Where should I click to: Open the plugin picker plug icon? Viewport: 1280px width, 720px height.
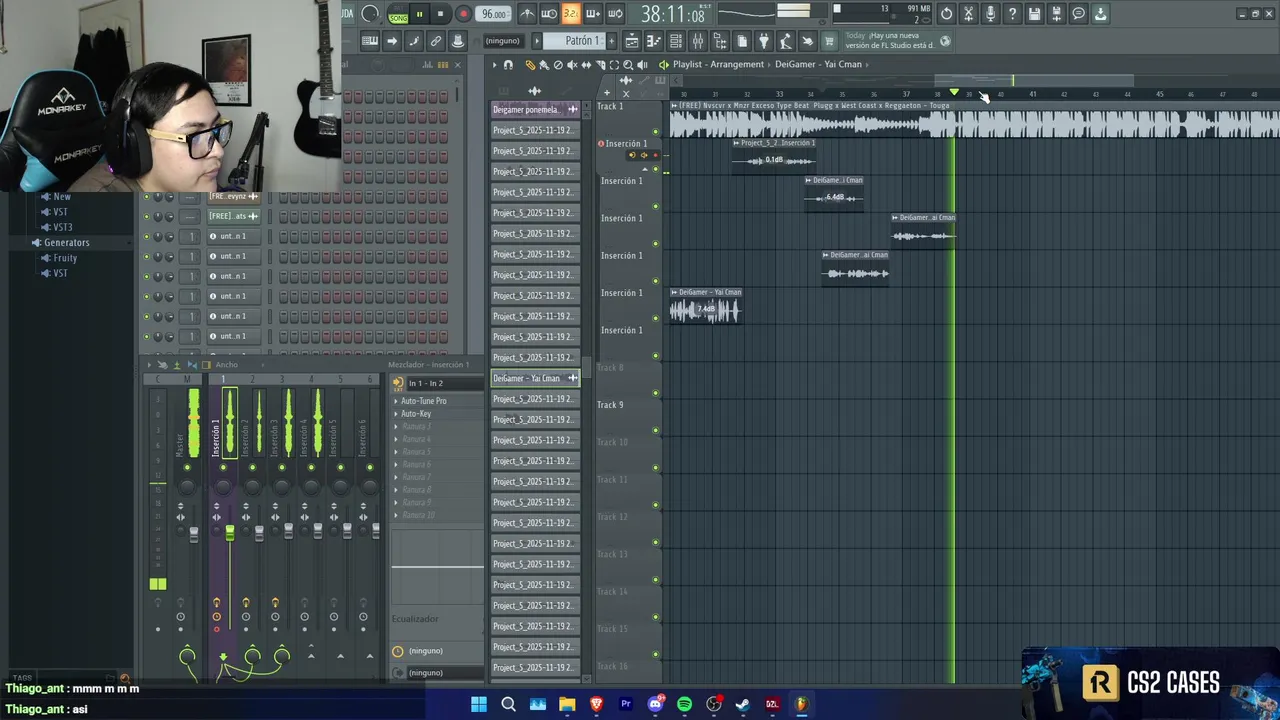tap(764, 41)
